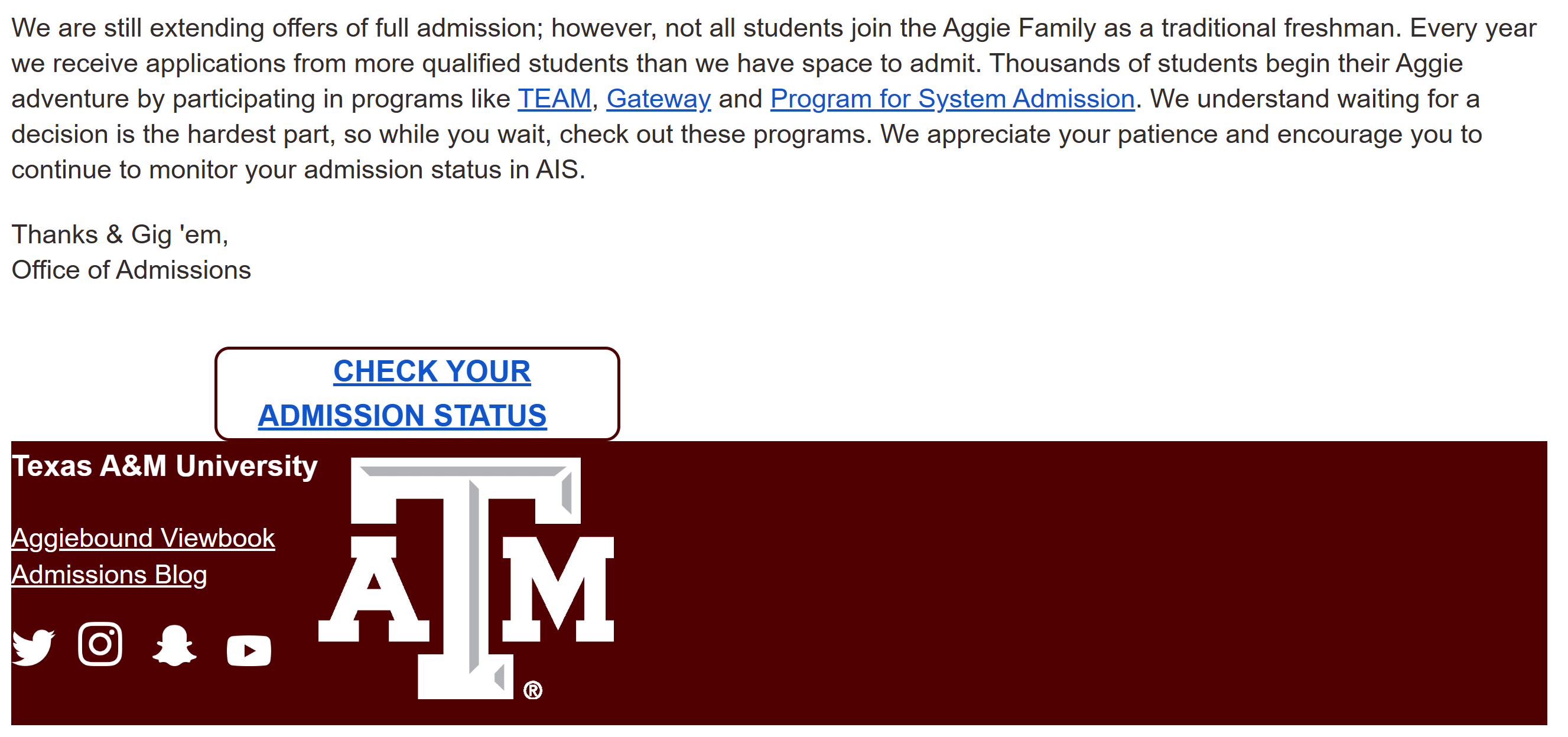The image size is (1568, 737).
Task: Click the registered trademark symbol beside logo
Action: click(x=532, y=690)
